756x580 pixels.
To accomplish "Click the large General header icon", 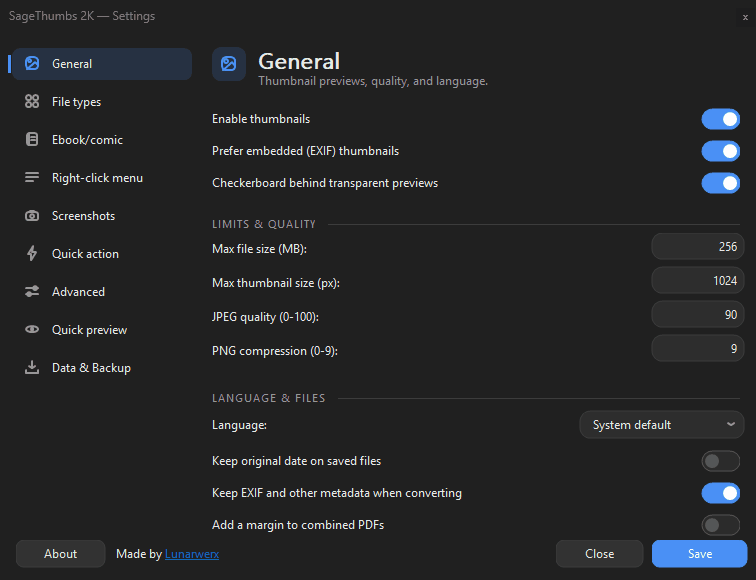I will (x=229, y=64).
